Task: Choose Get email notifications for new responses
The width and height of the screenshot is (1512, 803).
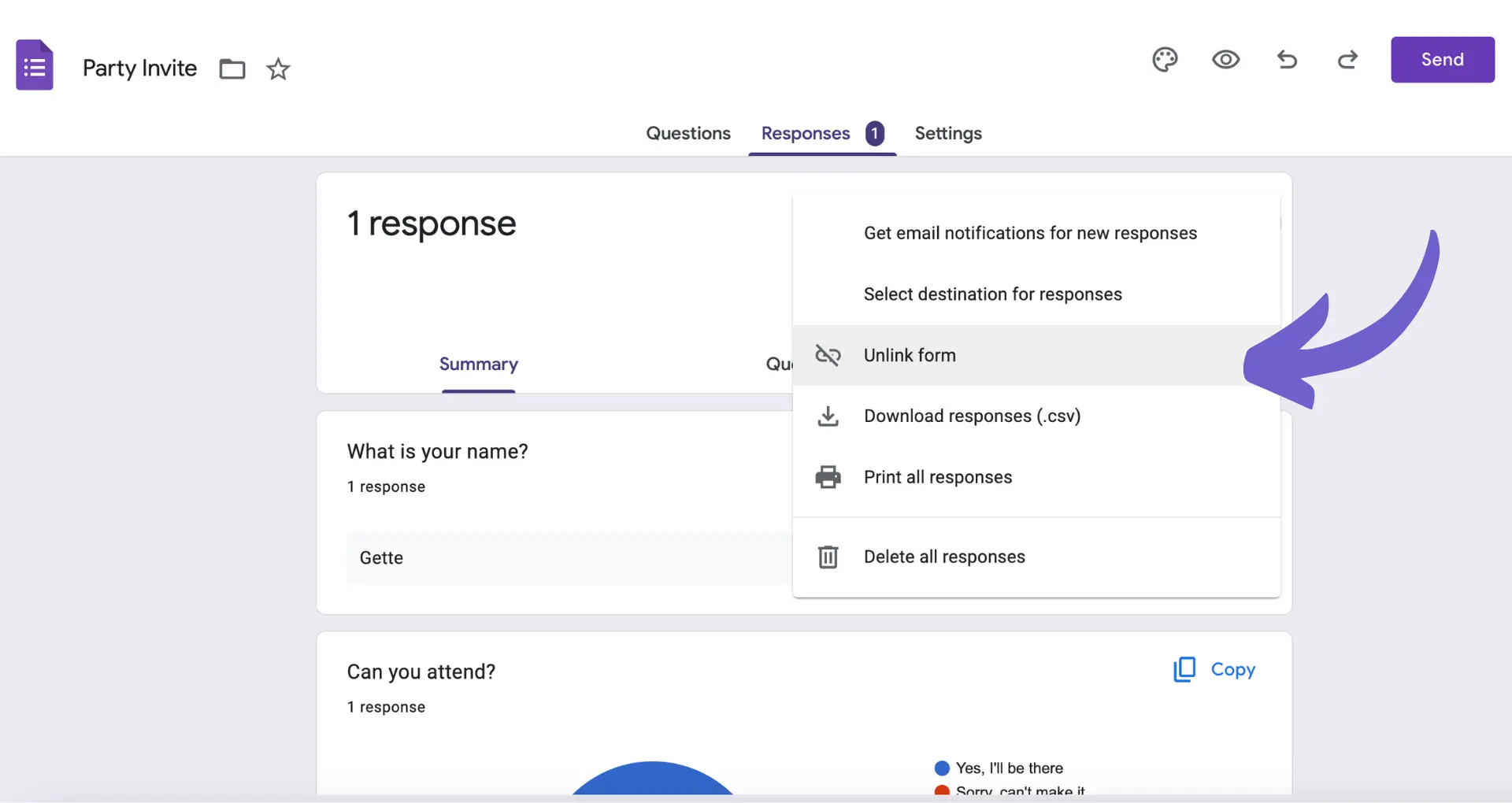Action: click(x=1036, y=233)
